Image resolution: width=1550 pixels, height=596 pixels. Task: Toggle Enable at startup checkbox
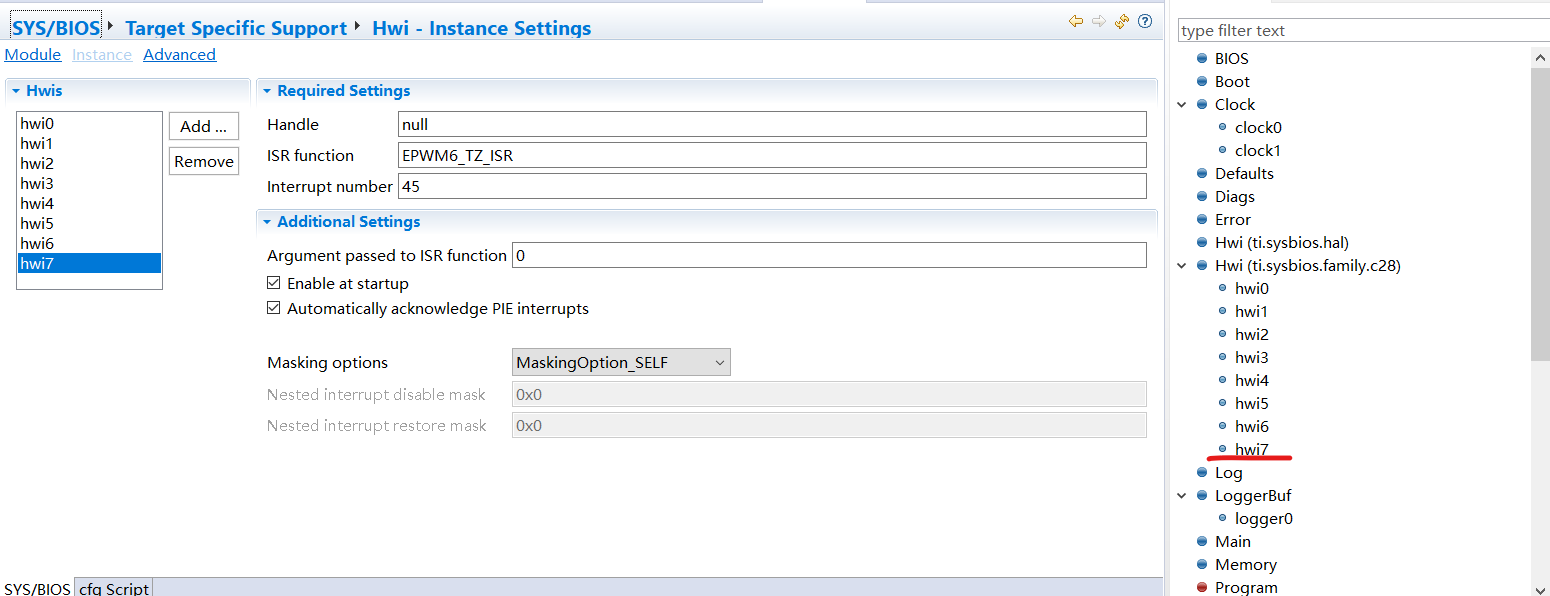click(x=274, y=284)
